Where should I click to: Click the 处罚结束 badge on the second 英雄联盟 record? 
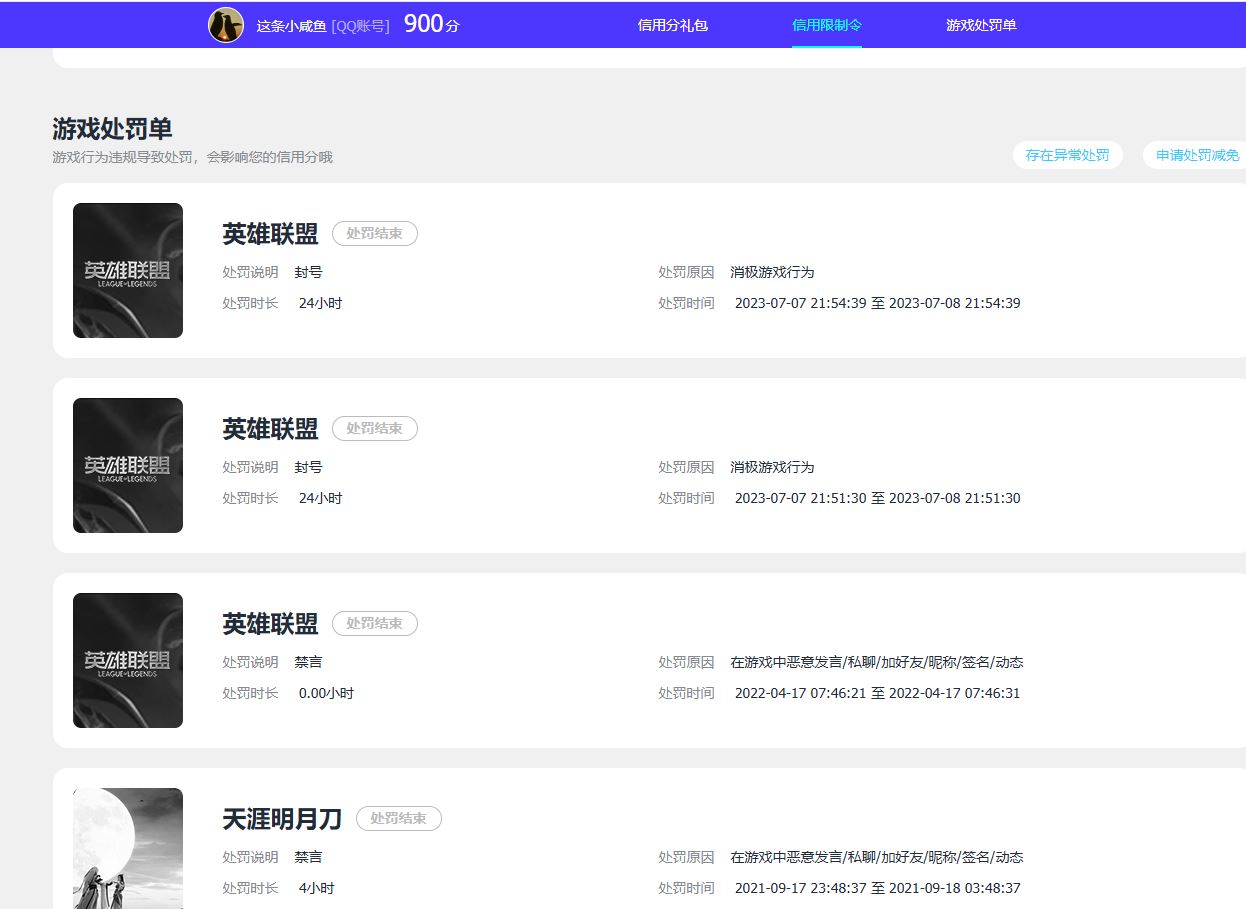(374, 428)
